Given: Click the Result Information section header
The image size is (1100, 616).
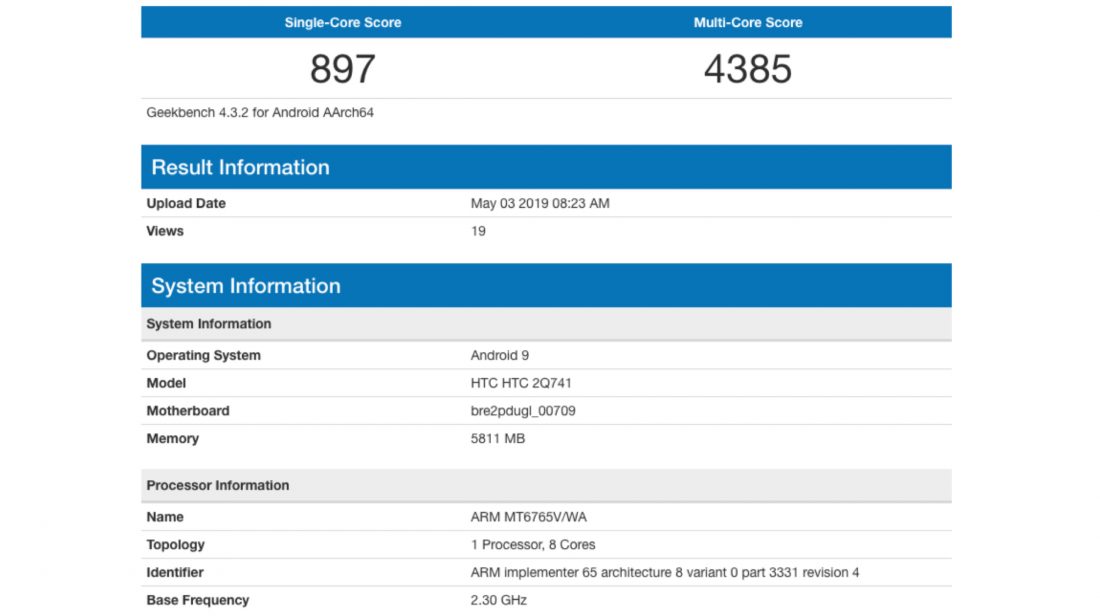Looking at the screenshot, I should point(240,168).
